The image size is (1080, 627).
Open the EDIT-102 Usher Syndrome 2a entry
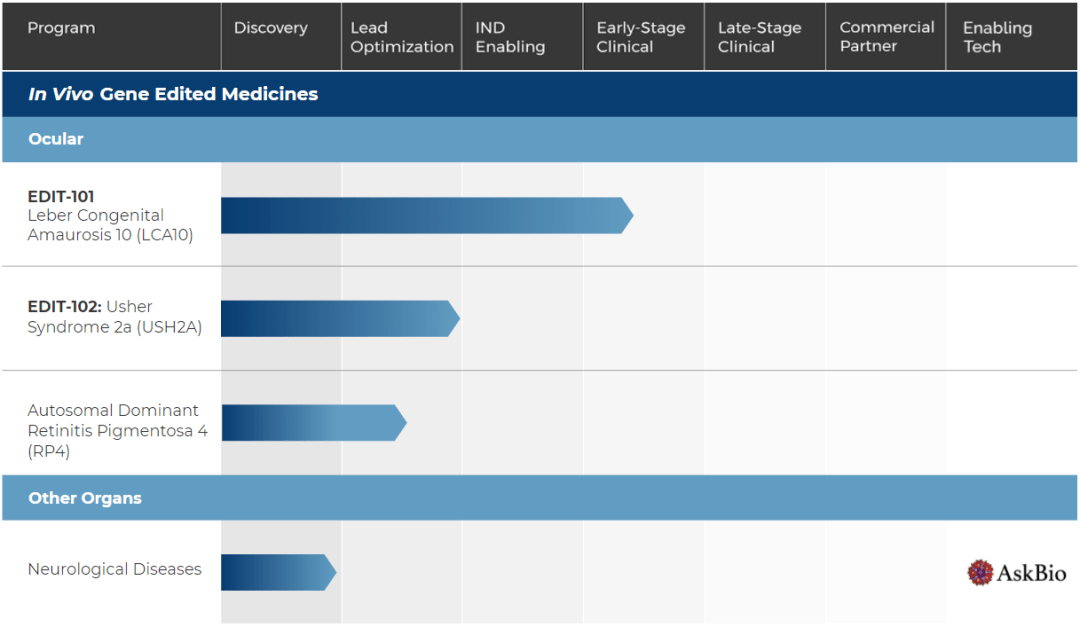click(x=114, y=317)
